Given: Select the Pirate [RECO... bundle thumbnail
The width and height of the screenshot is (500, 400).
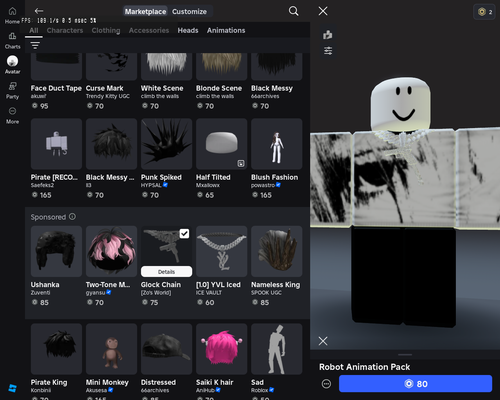Looking at the screenshot, I should click(56, 144).
